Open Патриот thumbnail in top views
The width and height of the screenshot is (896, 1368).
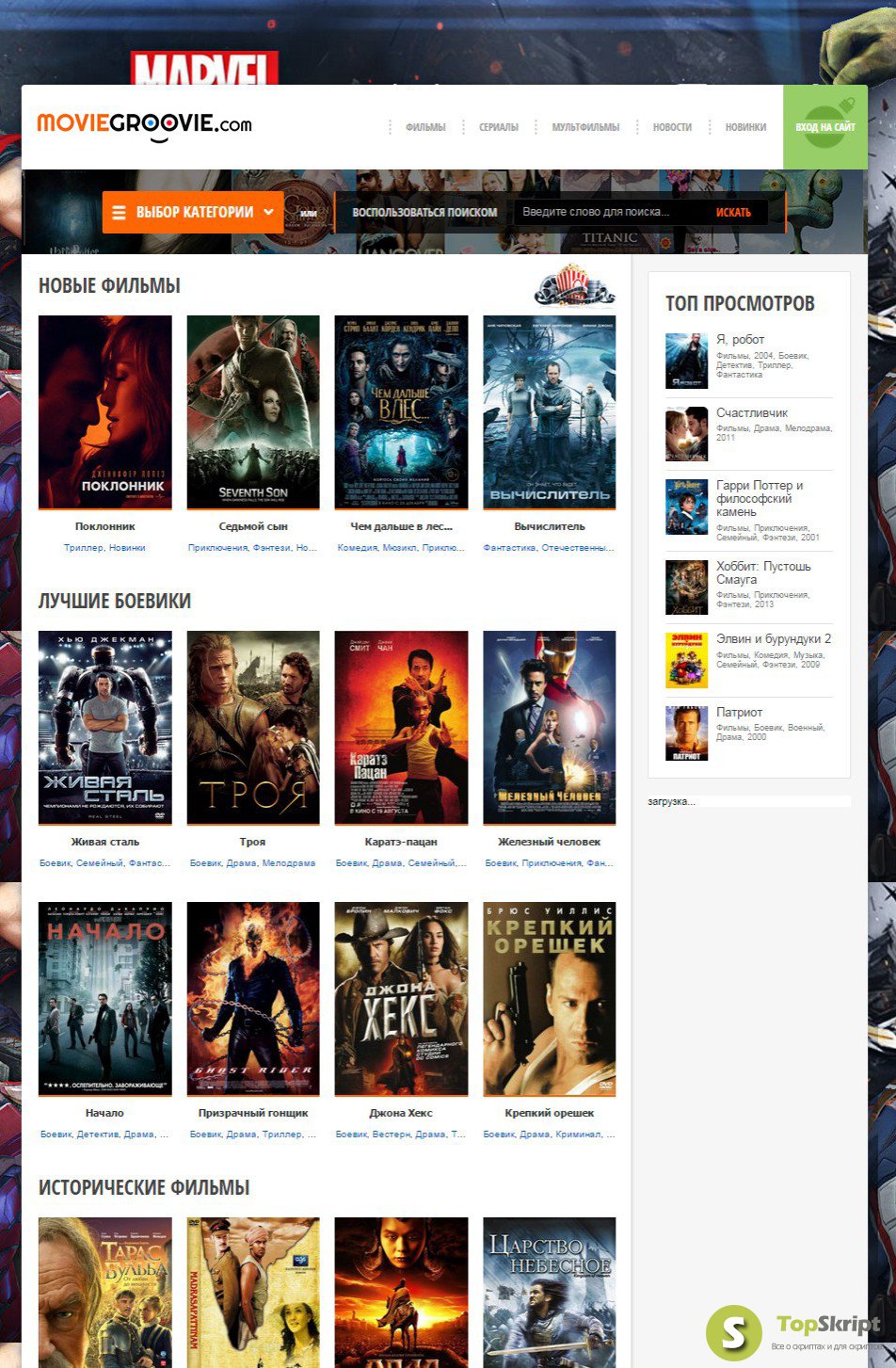tap(686, 733)
